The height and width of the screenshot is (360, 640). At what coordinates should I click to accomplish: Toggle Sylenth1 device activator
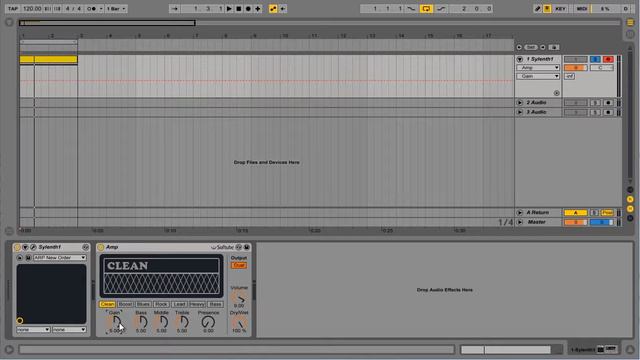(x=17, y=247)
